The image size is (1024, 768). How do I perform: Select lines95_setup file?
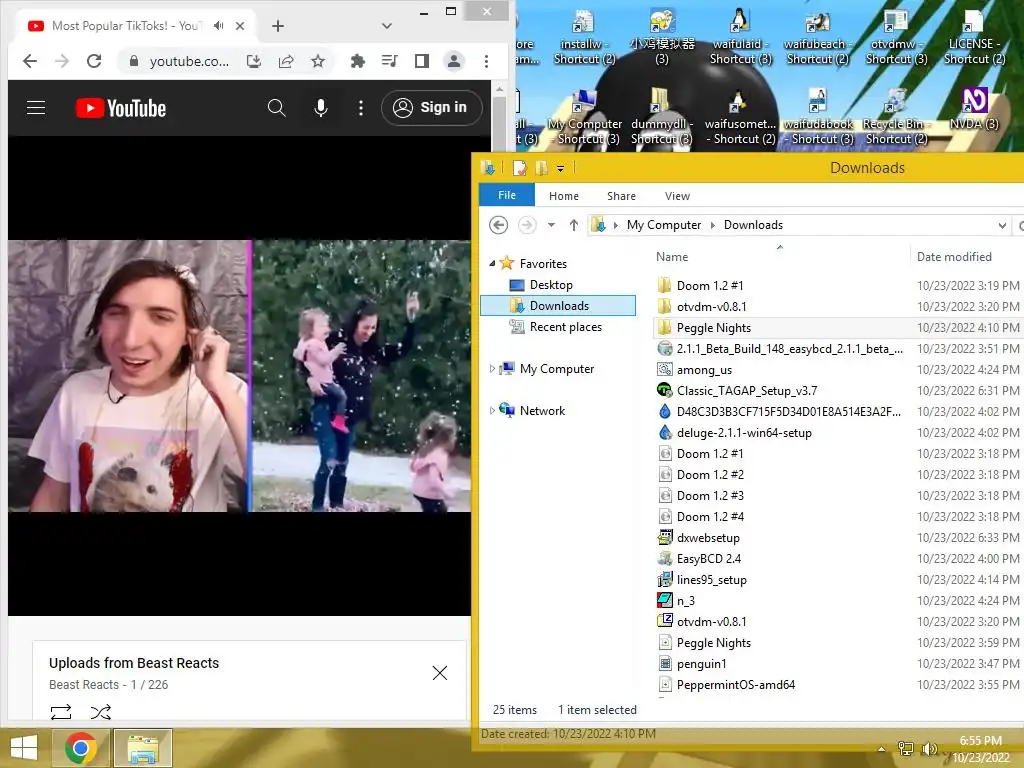click(711, 579)
